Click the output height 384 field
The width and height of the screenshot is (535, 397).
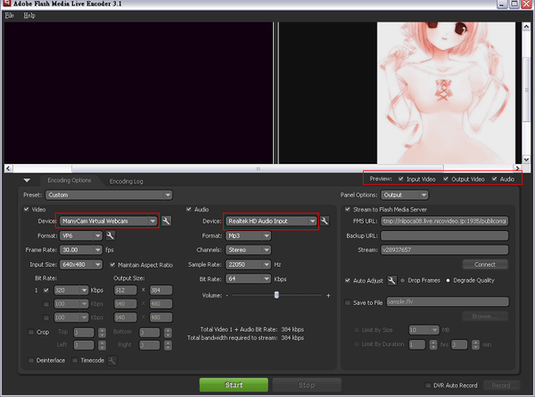tap(161, 290)
